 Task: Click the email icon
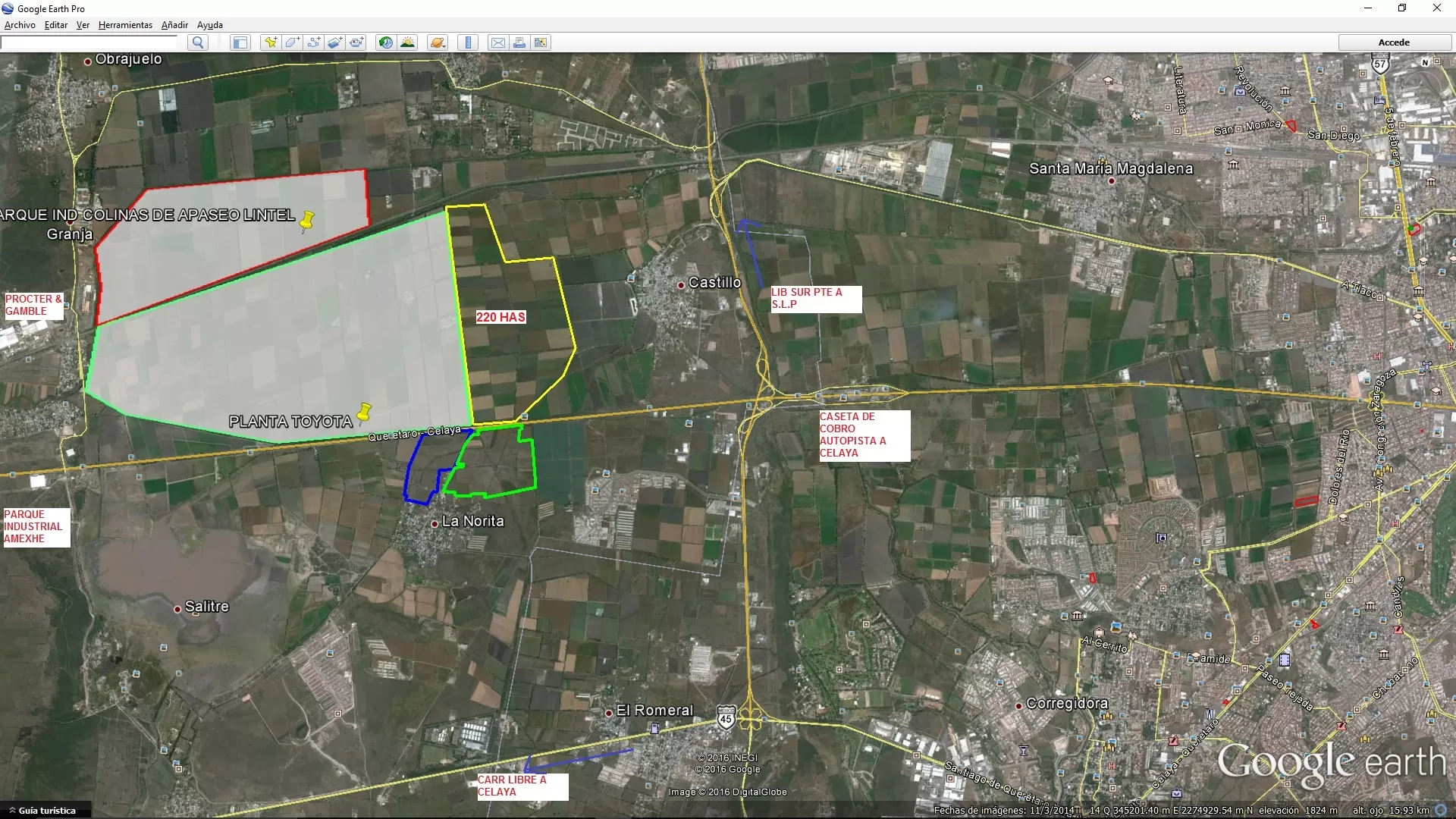pos(497,42)
